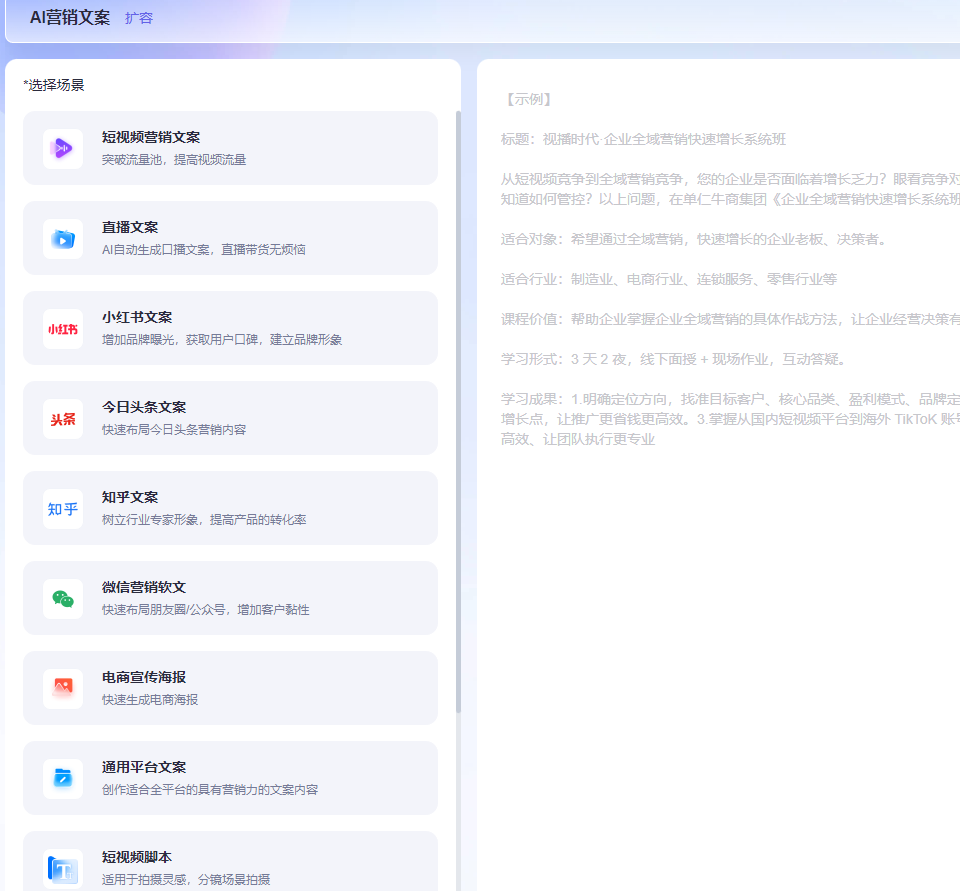Choose the 微信营销软文 scenario
The image size is (960, 891).
tap(230, 597)
